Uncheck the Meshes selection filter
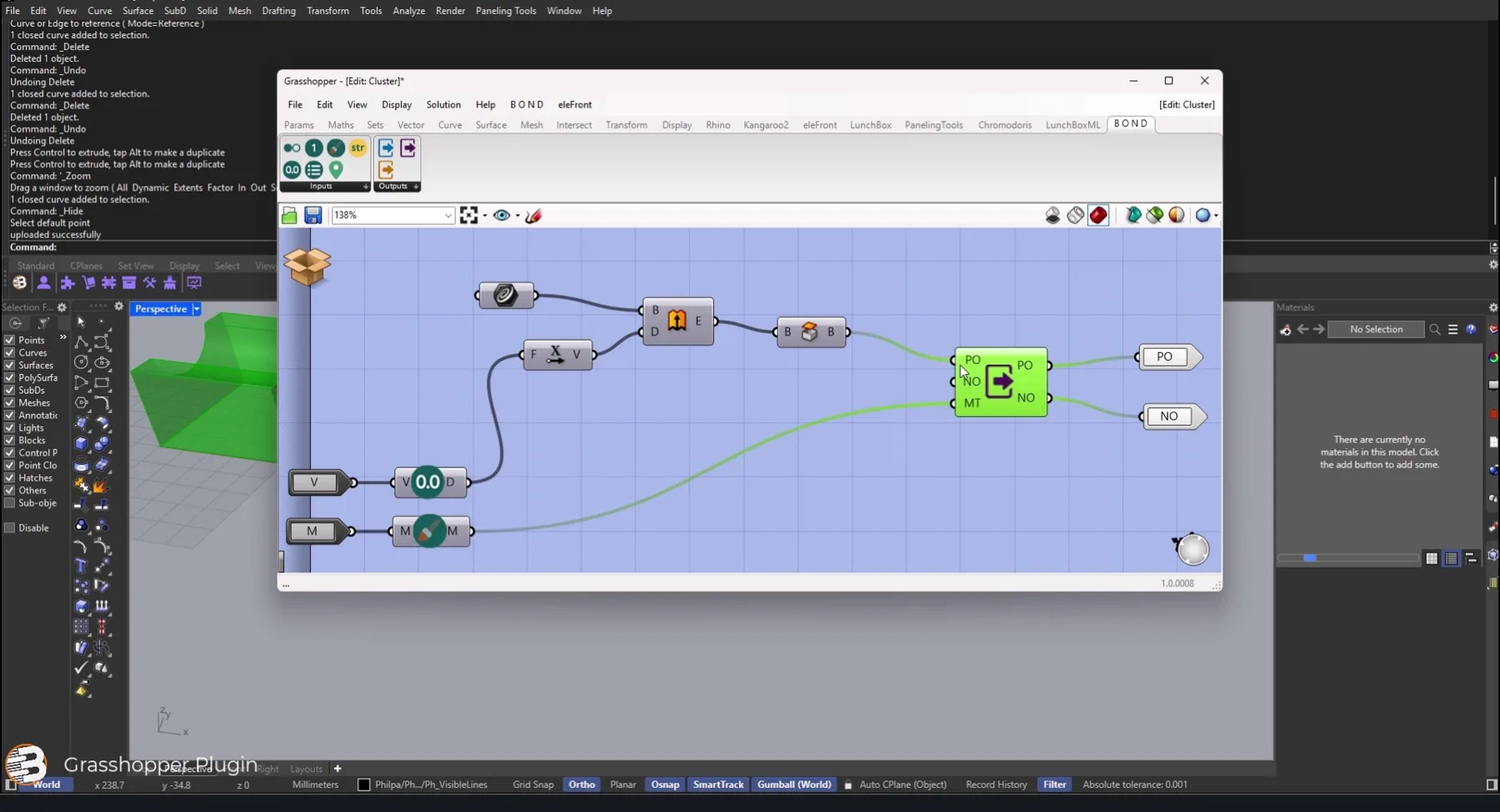Viewport: 1500px width, 812px height. click(9, 402)
